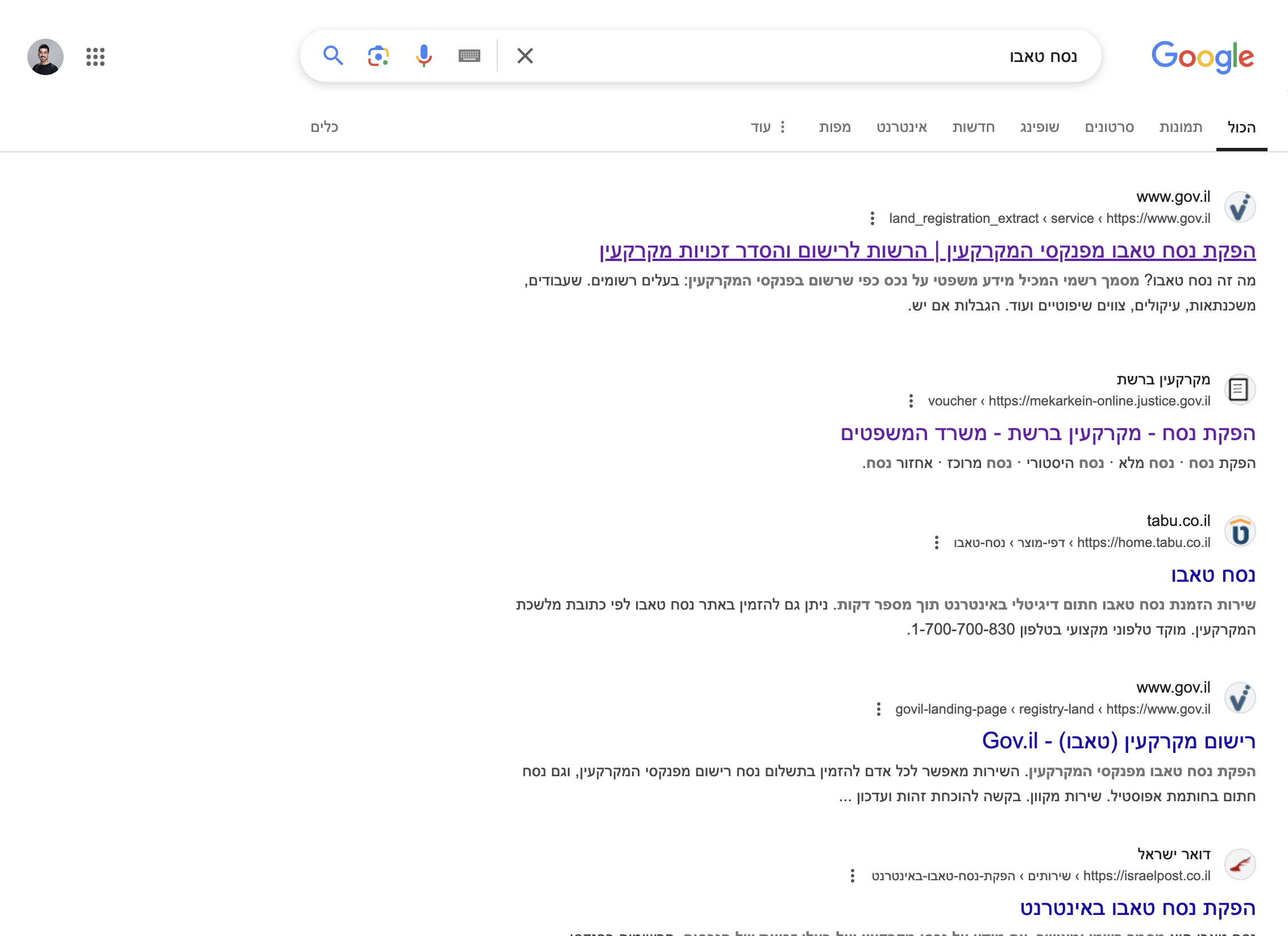Open הפקת נסח טאבו באינטרנט link
This screenshot has height=936, width=1288.
tap(1138, 908)
